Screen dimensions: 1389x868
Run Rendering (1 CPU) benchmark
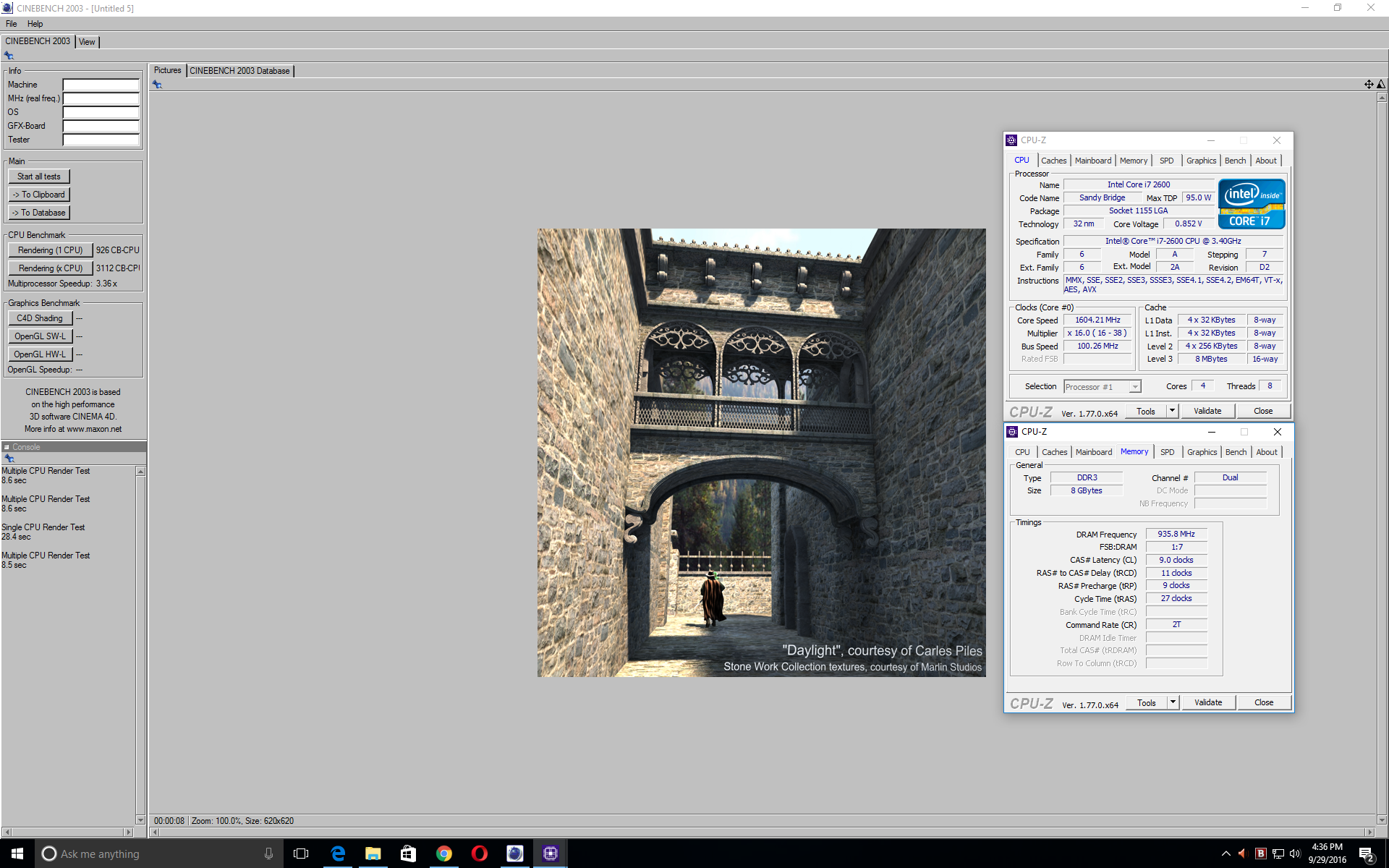tap(51, 250)
